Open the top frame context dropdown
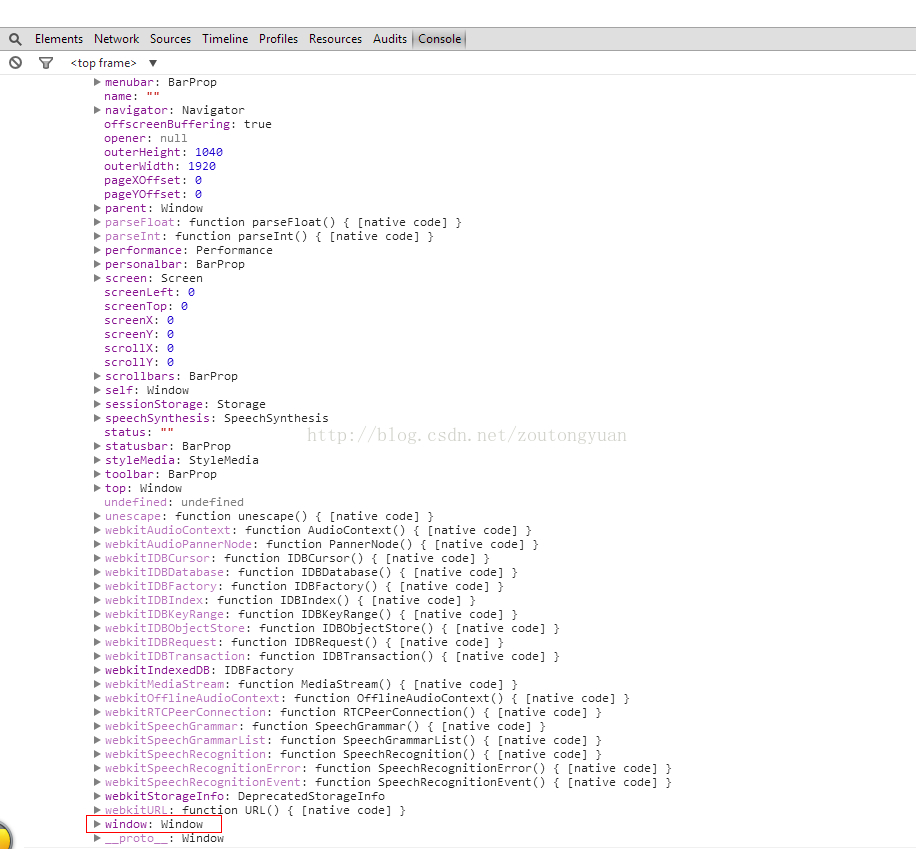 coord(113,63)
